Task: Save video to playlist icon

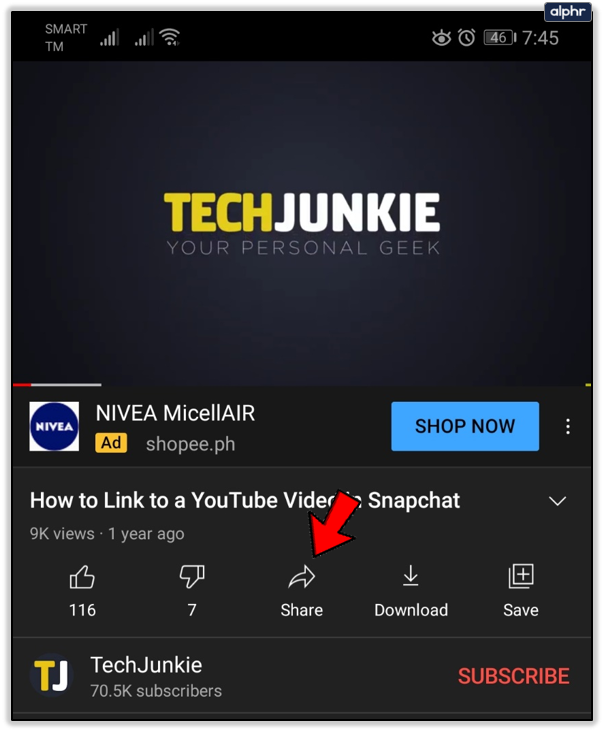Action: pyautogui.click(x=521, y=577)
